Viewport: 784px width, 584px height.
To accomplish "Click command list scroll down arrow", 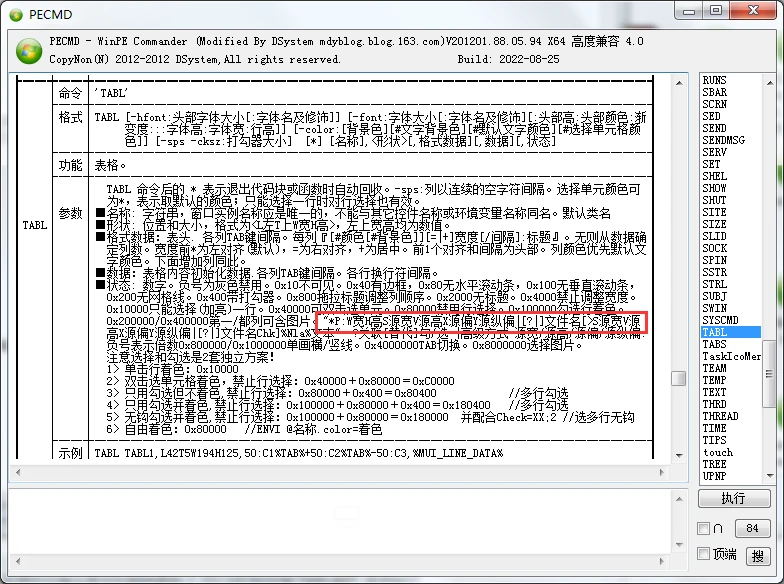I will [x=770, y=476].
